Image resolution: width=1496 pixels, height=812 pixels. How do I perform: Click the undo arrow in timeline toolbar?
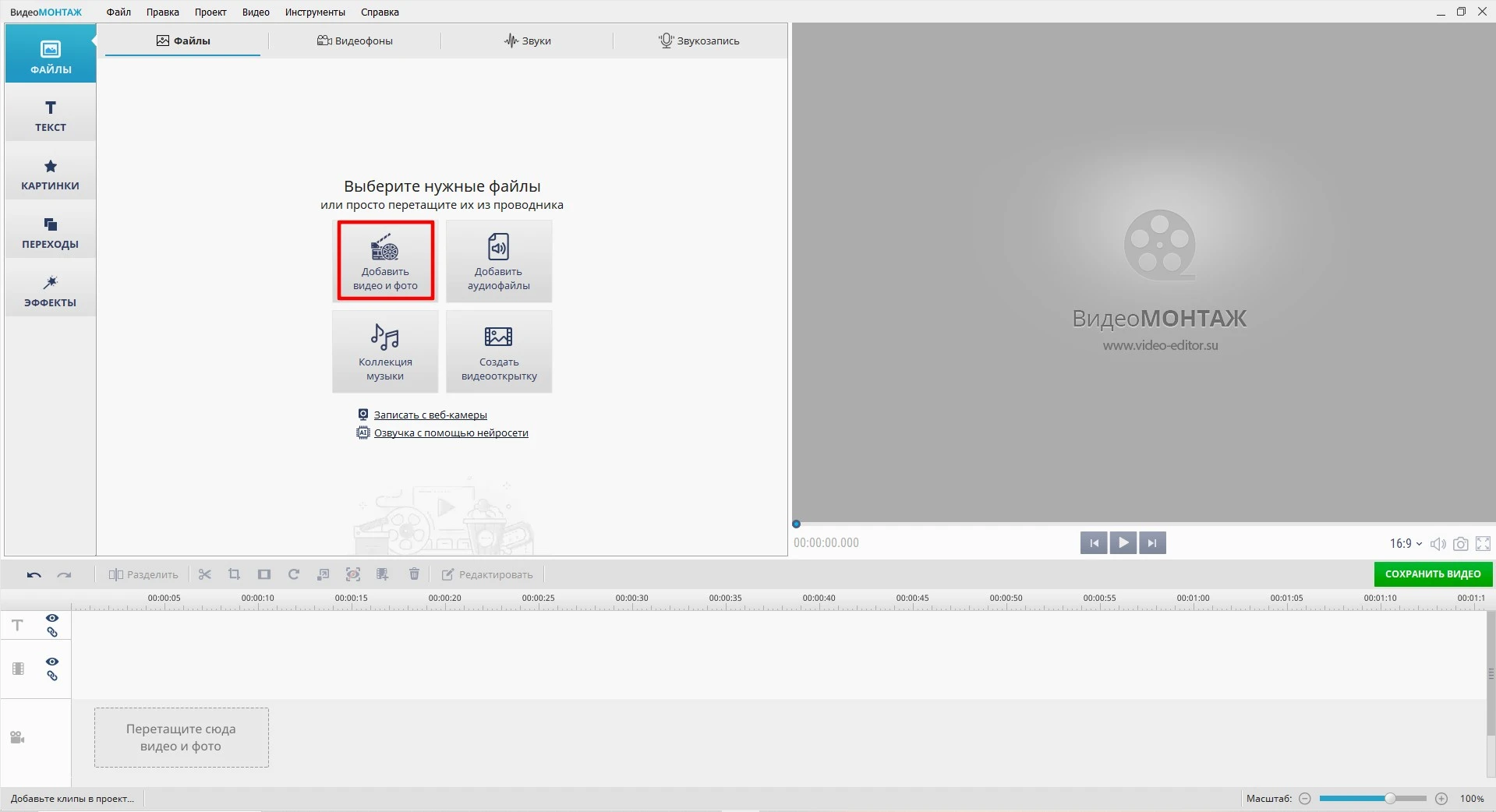(x=34, y=575)
